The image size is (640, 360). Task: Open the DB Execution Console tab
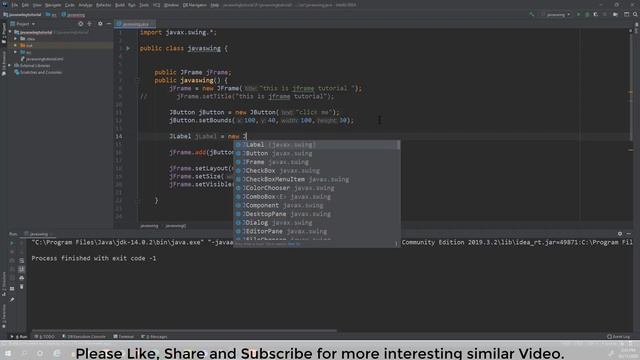click(84, 337)
